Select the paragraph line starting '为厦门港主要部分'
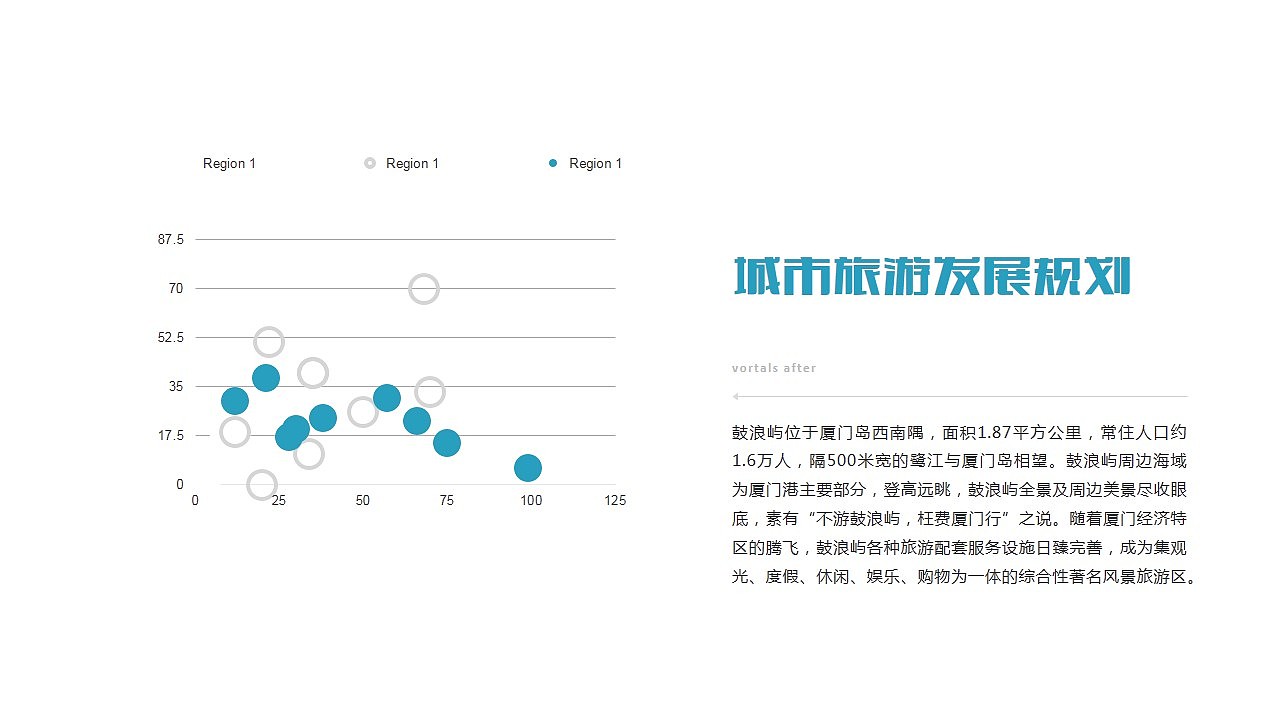Viewport: 1280px width, 720px height. click(x=960, y=491)
